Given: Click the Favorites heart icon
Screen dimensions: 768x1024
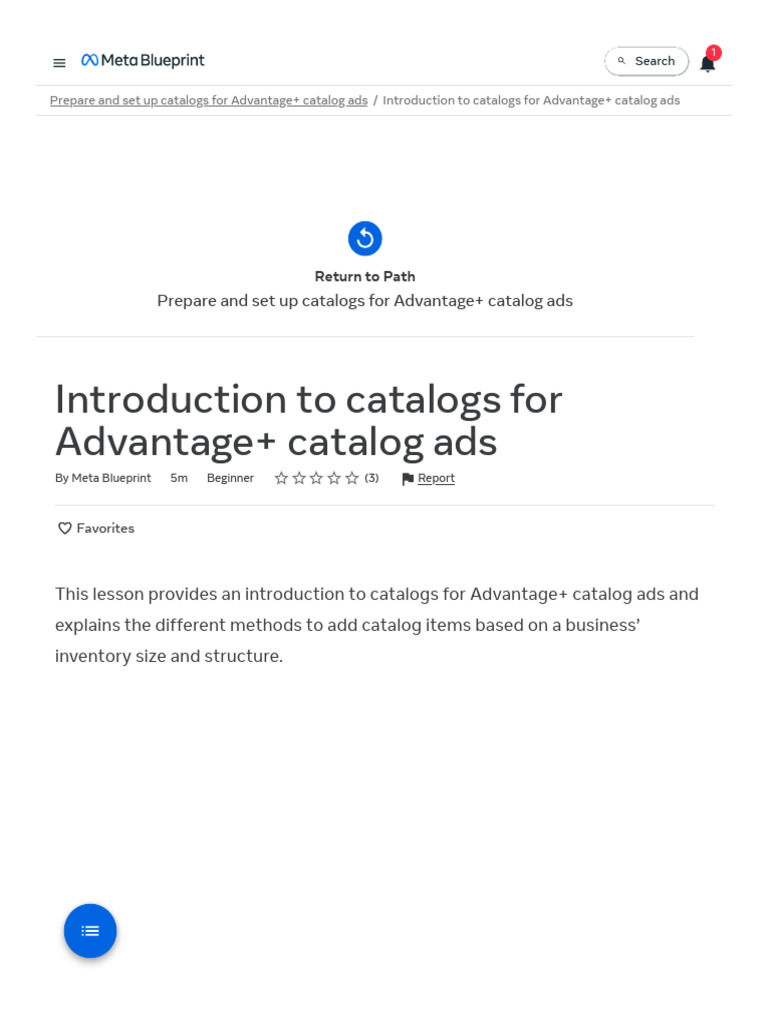Looking at the screenshot, I should coord(65,528).
